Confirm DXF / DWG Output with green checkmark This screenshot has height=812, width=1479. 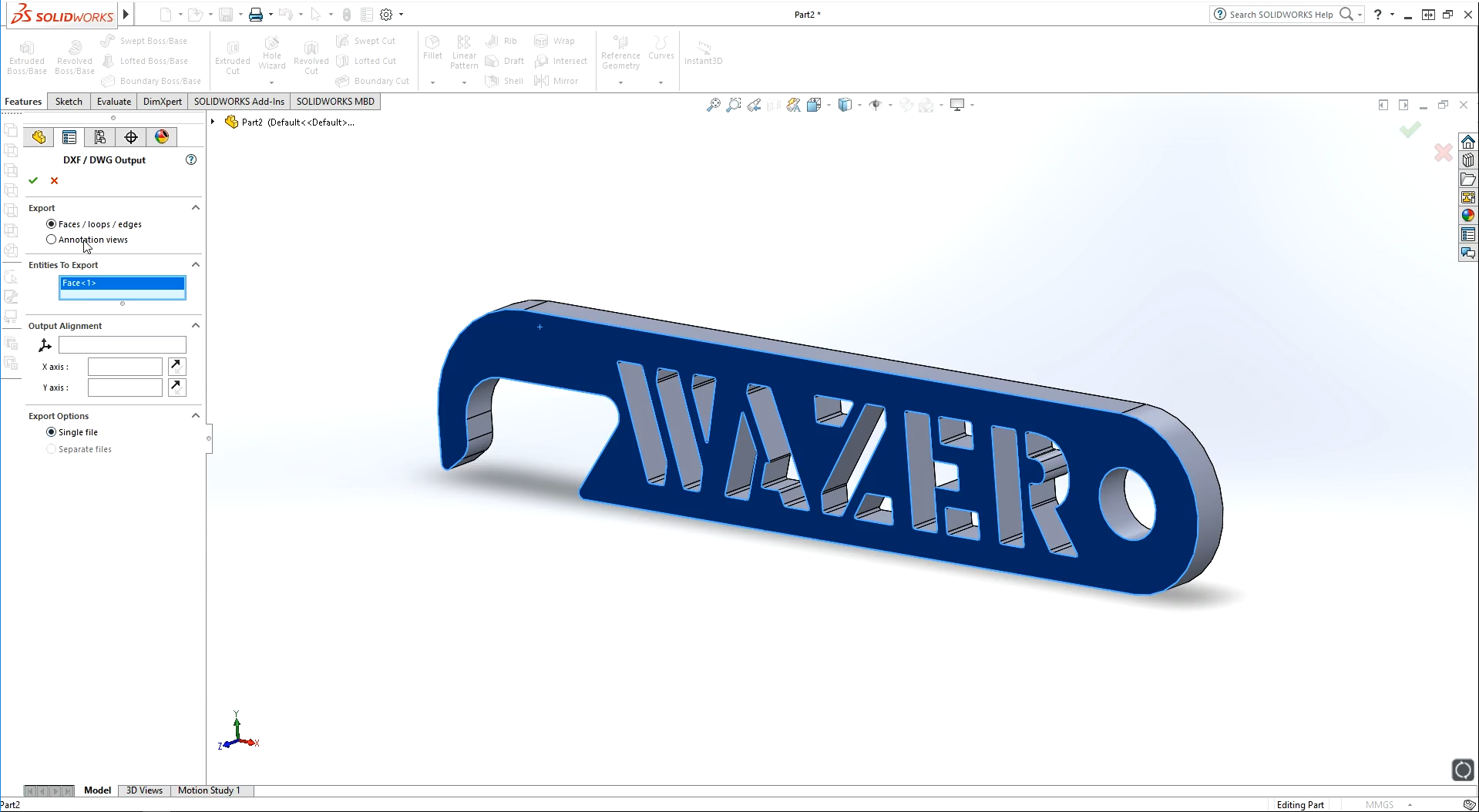pyautogui.click(x=33, y=180)
